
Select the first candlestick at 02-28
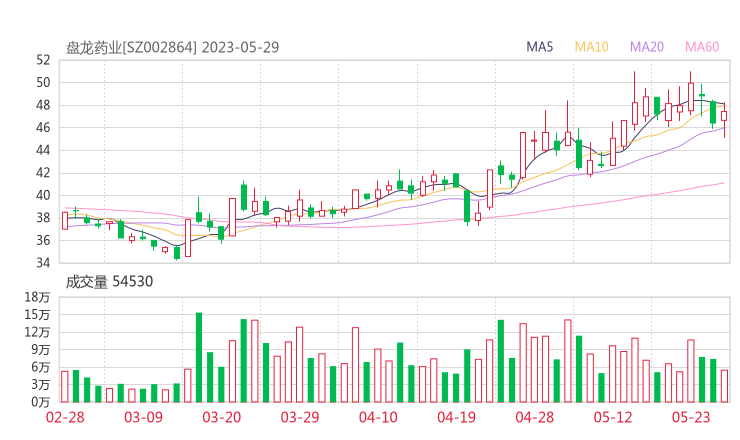[x=65, y=221]
